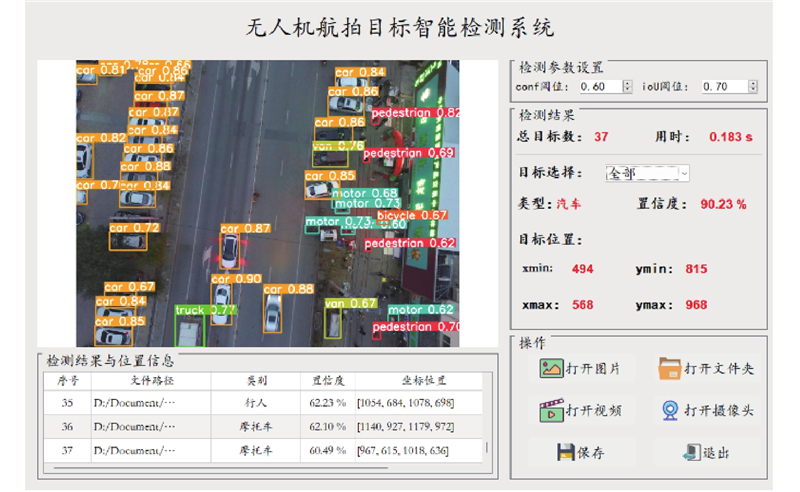Click coordinates cell [1140, 927, 1179, 972]
Screen dimensions: 800x492
tap(418, 426)
